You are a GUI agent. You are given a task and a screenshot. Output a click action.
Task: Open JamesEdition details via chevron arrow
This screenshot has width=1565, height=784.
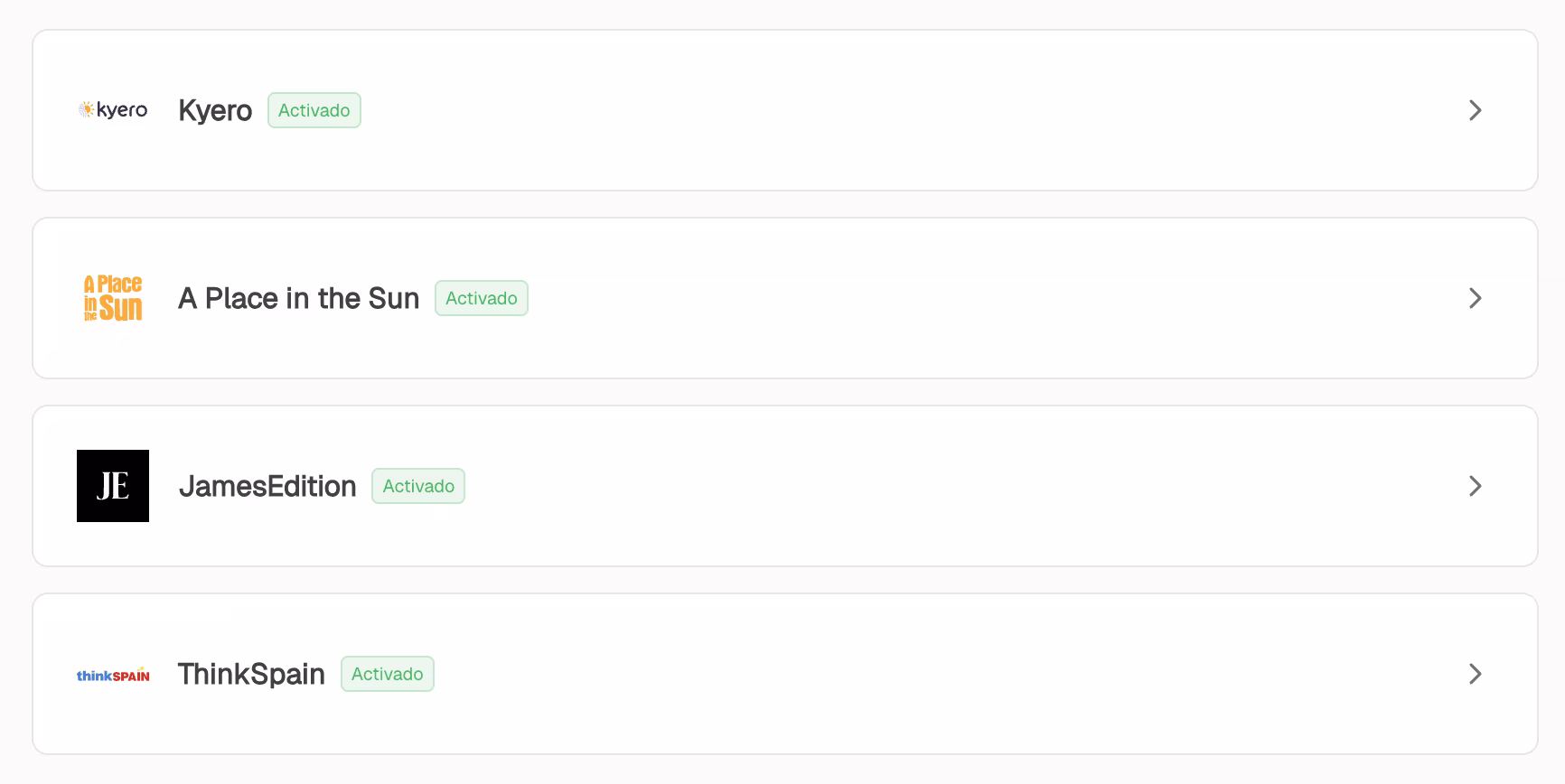tap(1475, 486)
